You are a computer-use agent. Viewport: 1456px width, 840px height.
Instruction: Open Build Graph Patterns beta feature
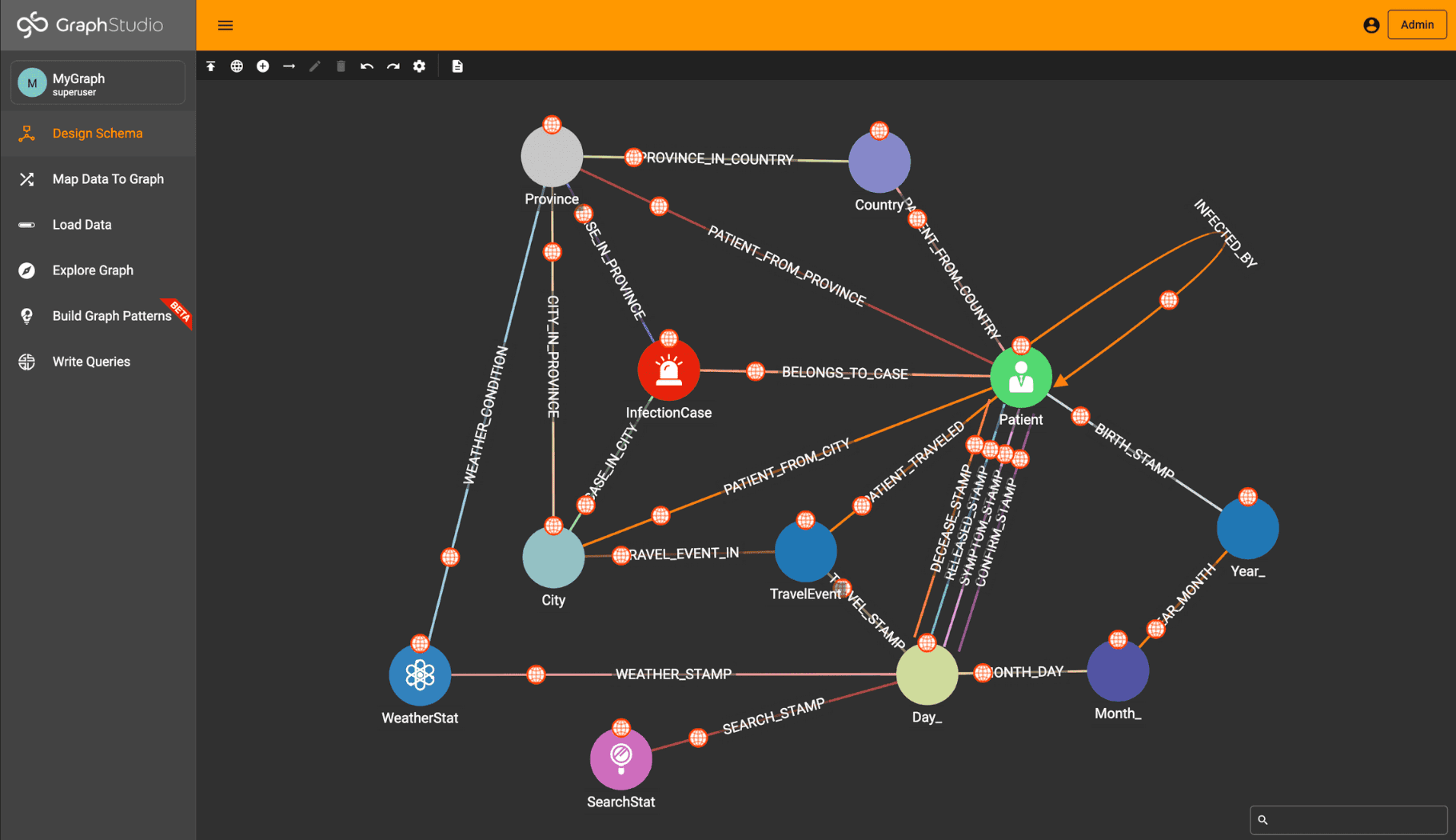click(113, 316)
